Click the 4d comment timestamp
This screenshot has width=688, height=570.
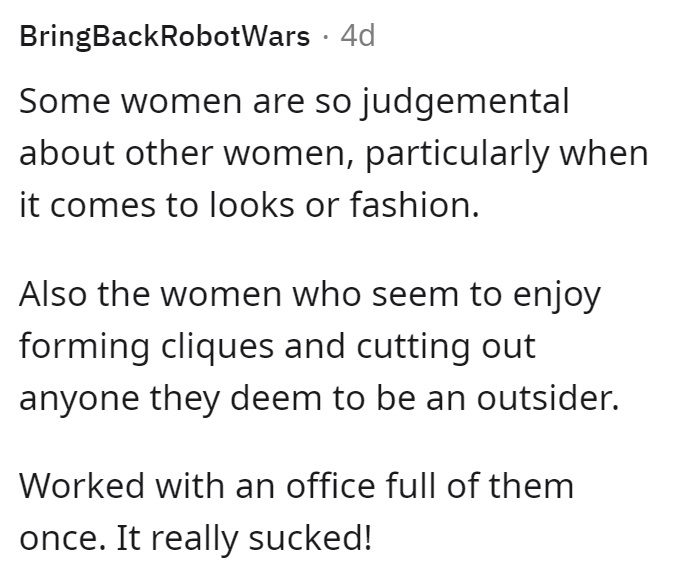pos(358,36)
